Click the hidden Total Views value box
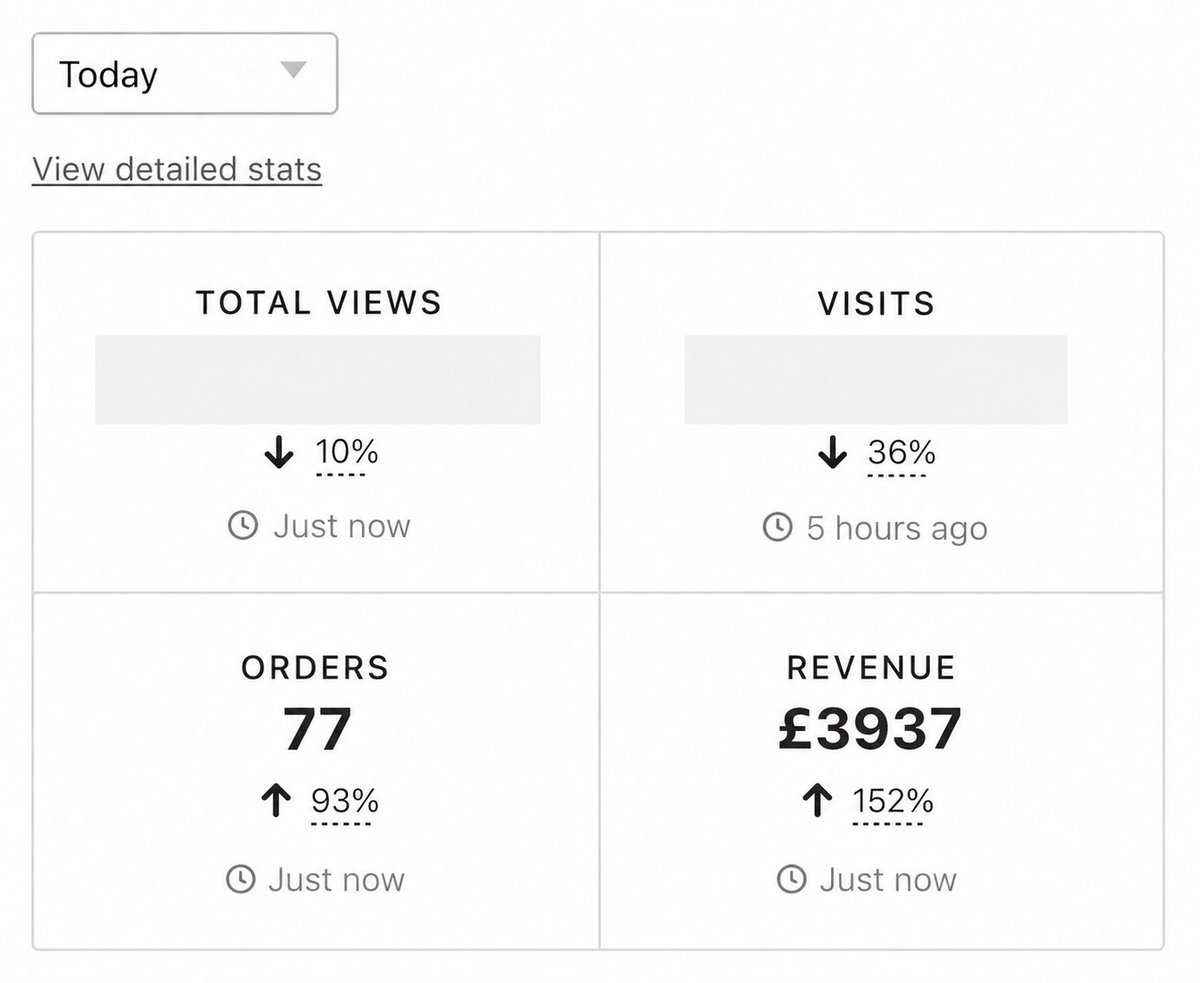 tap(318, 380)
